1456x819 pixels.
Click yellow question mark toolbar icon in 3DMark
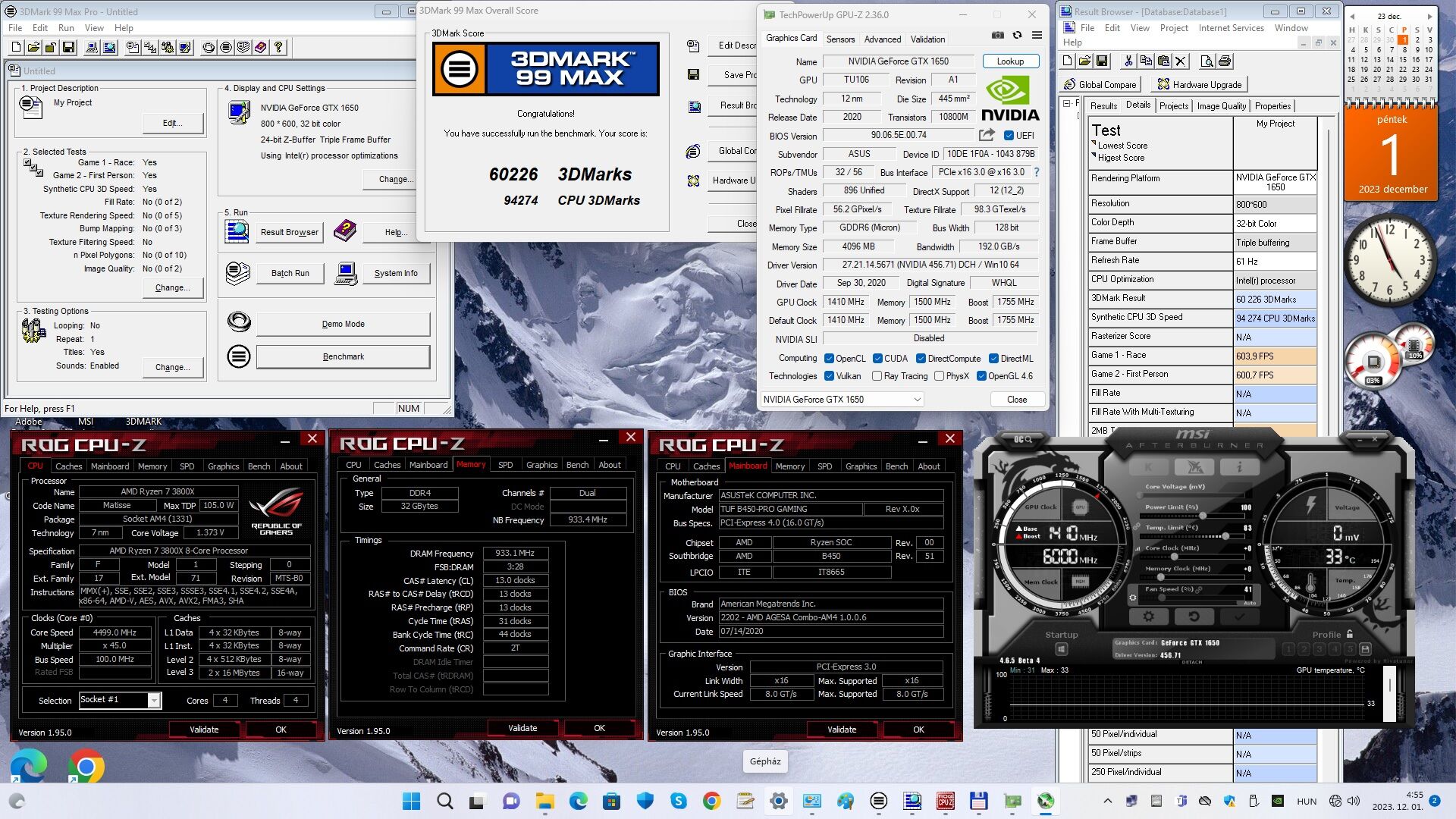tap(278, 47)
